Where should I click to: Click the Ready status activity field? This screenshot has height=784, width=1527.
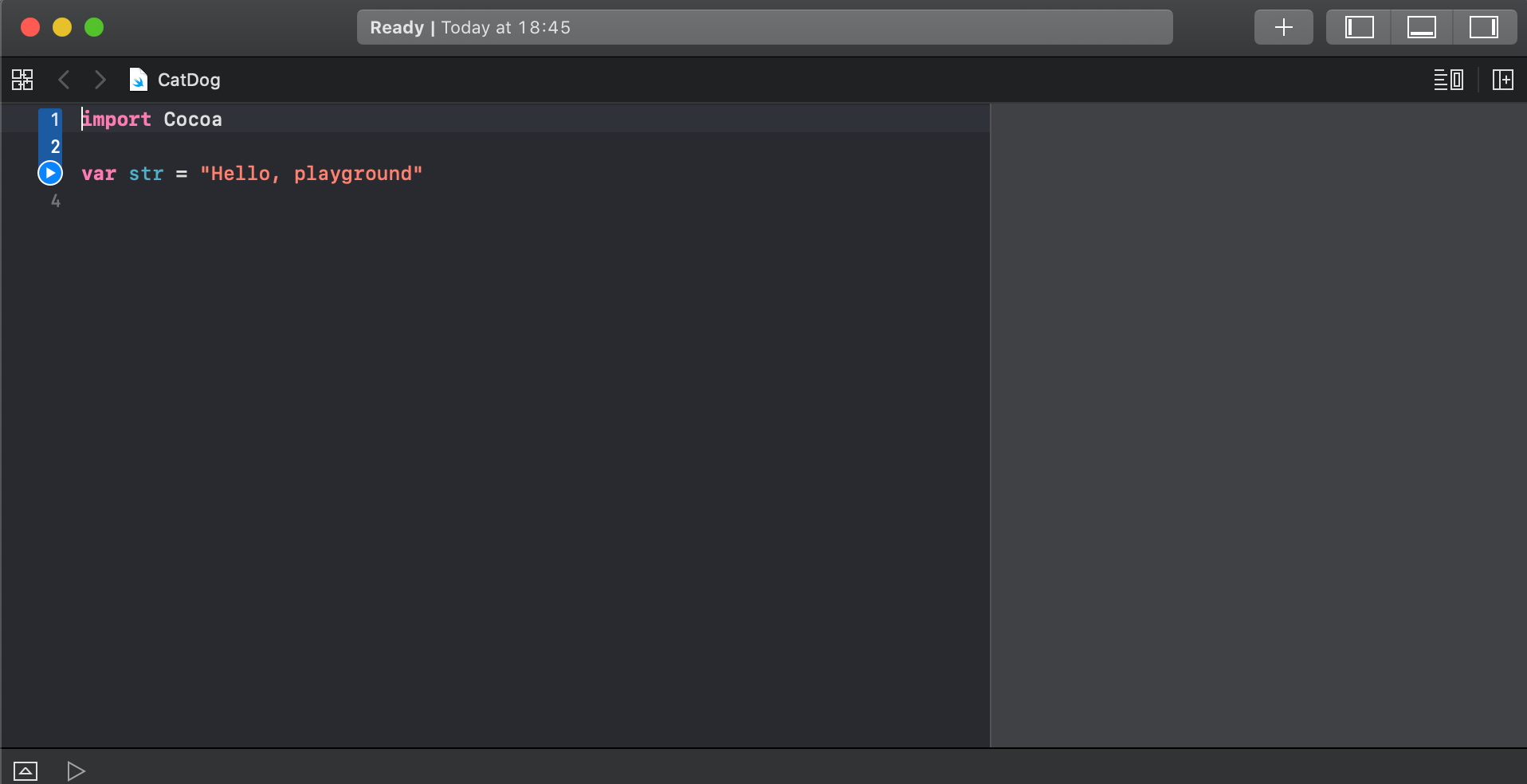click(764, 27)
